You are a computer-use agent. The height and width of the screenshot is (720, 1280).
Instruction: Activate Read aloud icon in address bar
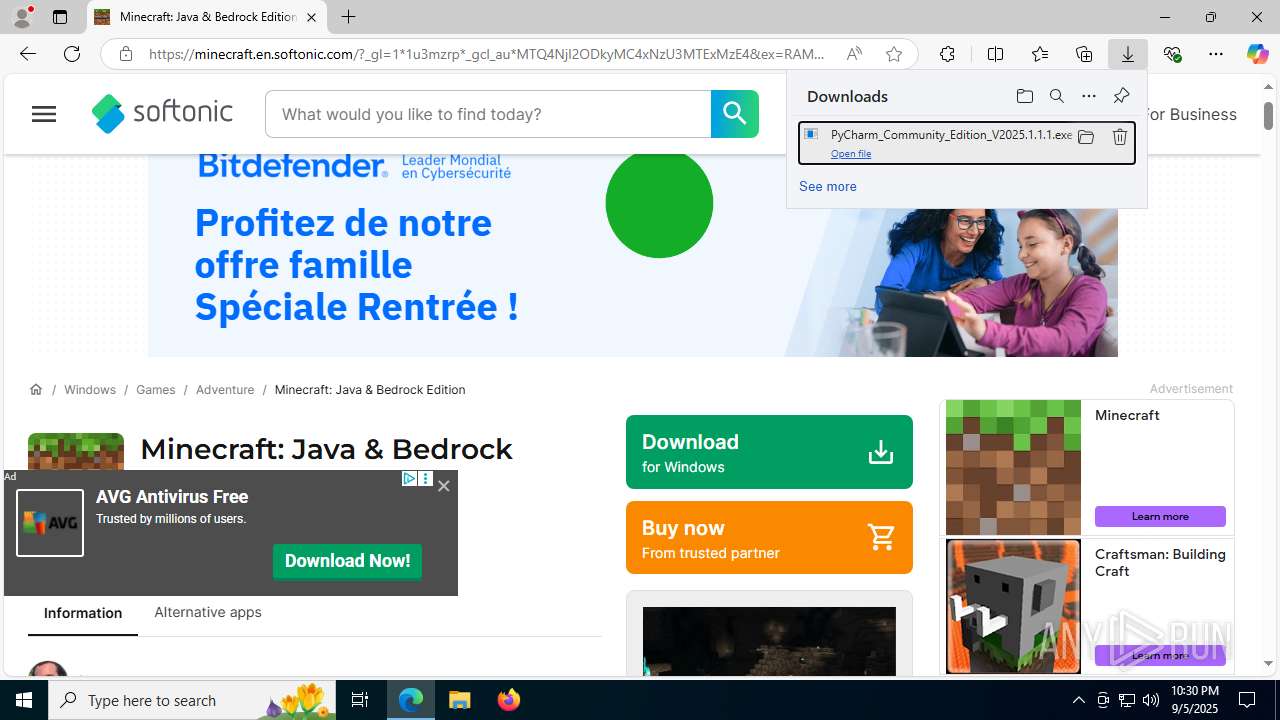click(x=854, y=54)
